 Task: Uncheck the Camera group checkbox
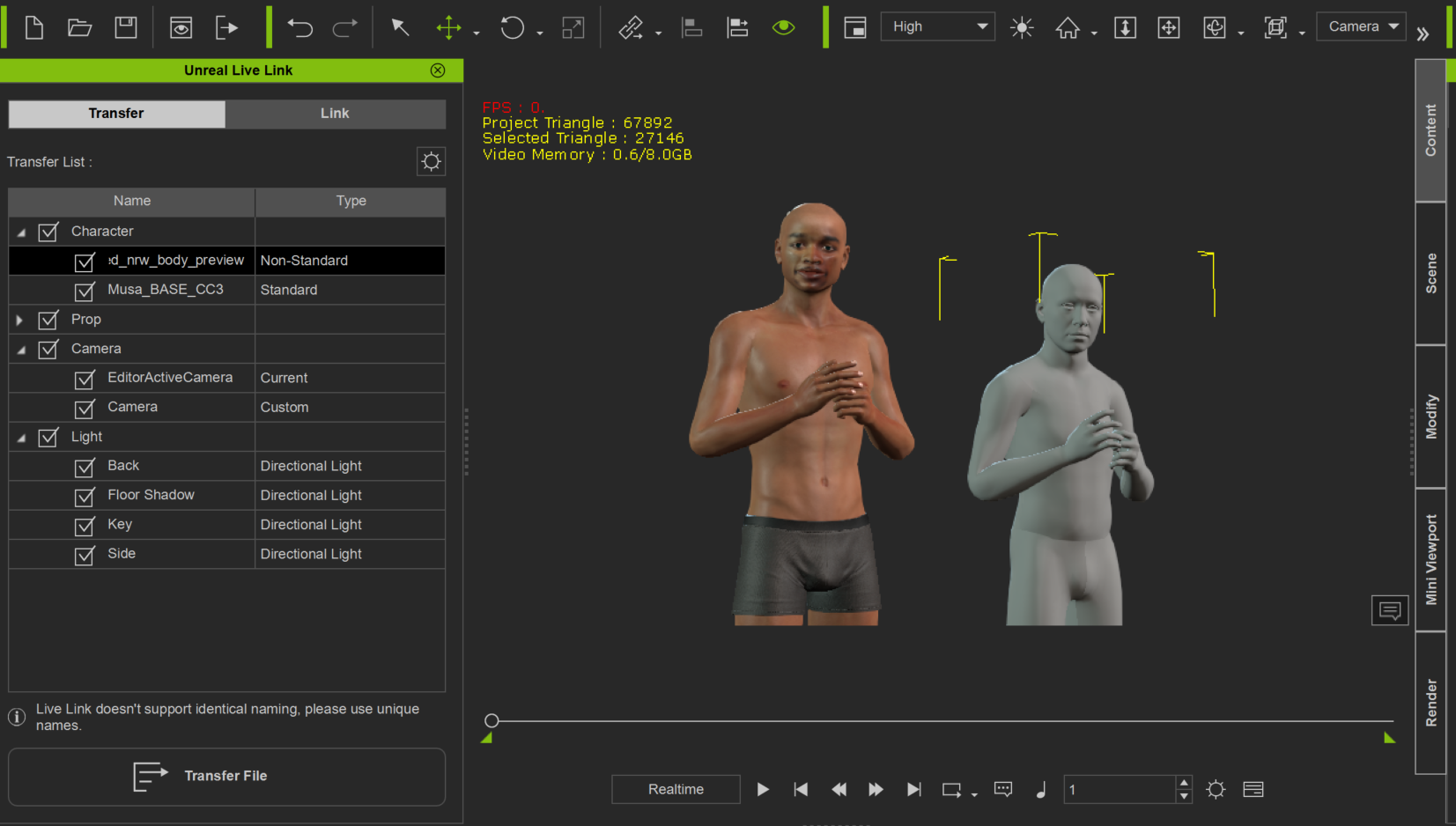[x=48, y=350]
